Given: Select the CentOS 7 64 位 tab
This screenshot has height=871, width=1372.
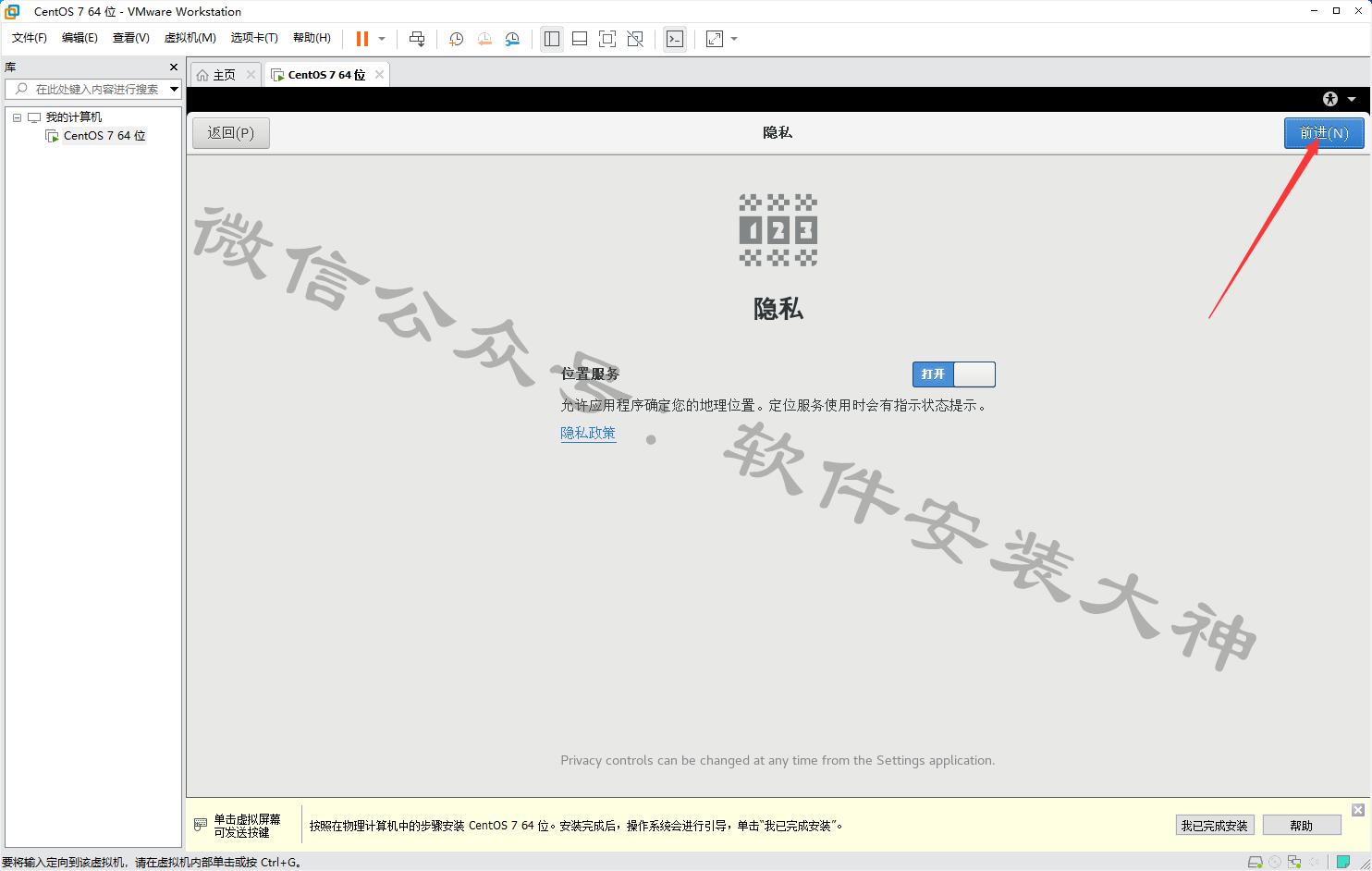Looking at the screenshot, I should [326, 75].
